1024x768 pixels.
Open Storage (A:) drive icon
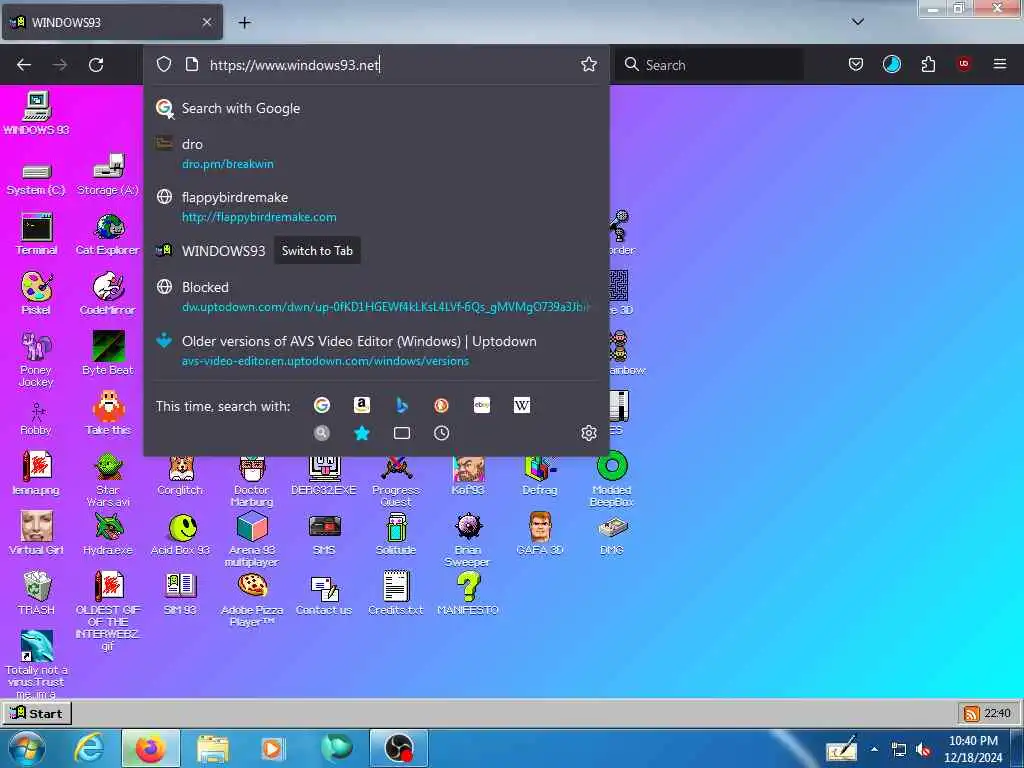(108, 175)
